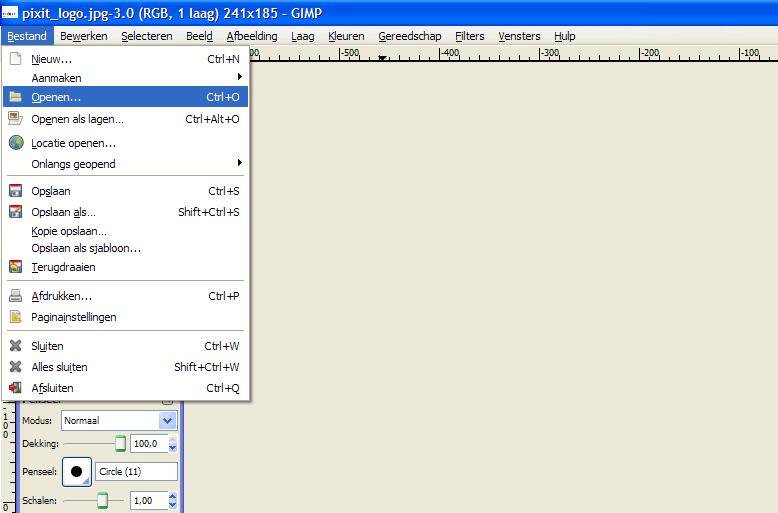778x513 pixels.
Task: Click the Ctrl+N shortcut text
Action: 223,59
